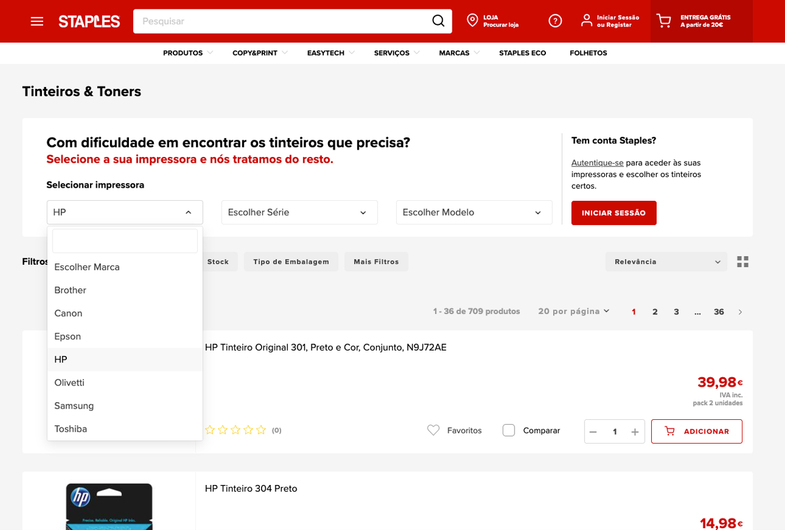The width and height of the screenshot is (785, 530).
Task: Tick the Comparar checkbox
Action: tap(509, 431)
